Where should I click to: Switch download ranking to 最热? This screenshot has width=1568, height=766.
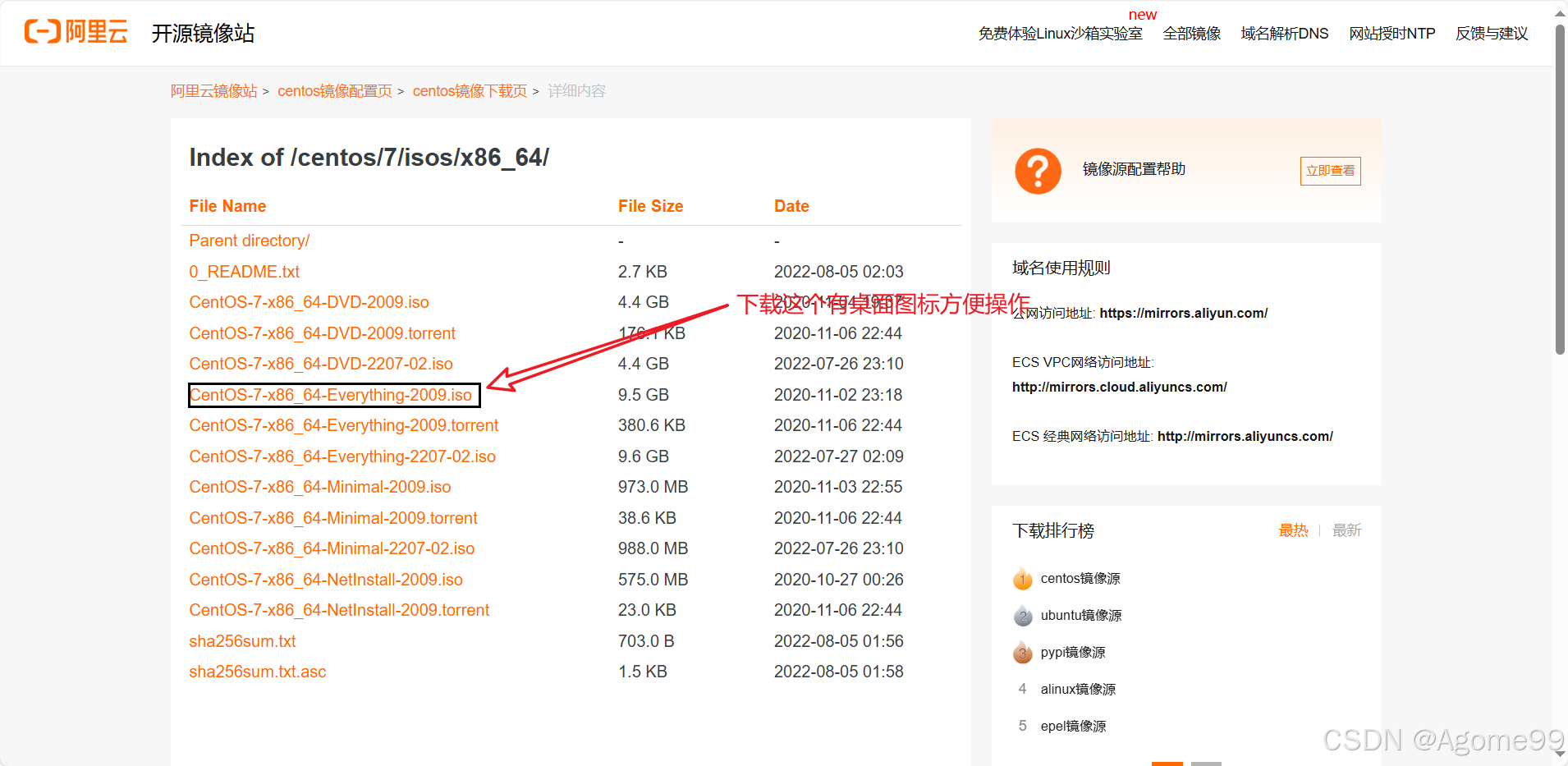[1293, 530]
